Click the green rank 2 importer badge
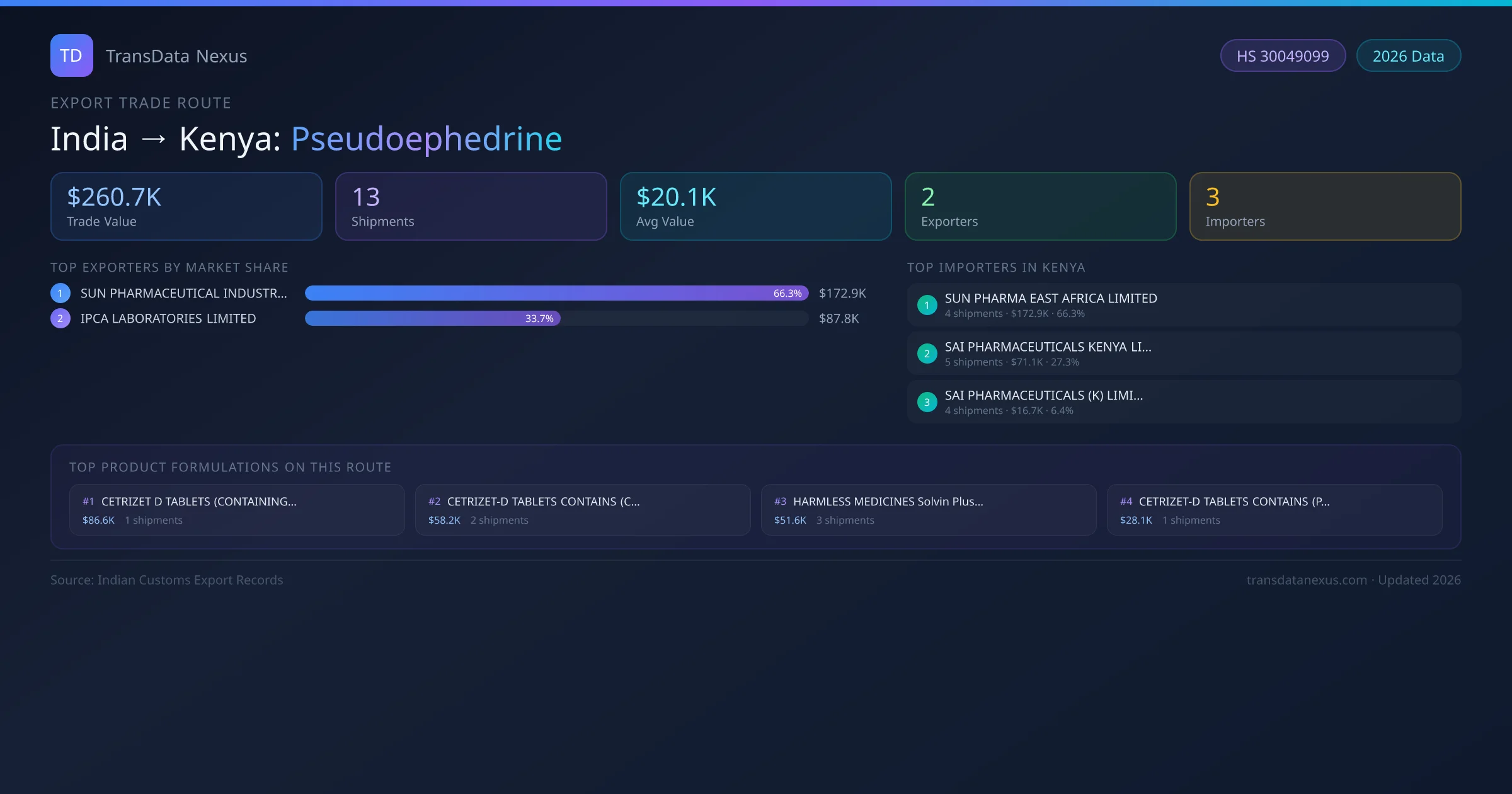 coord(927,354)
